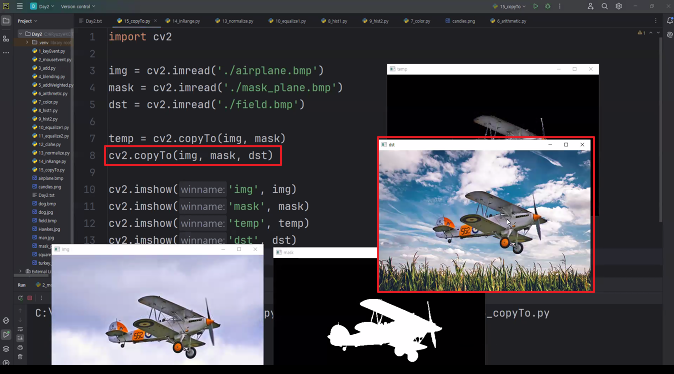
Task: Minimize the temp image window
Action: pos(558,69)
